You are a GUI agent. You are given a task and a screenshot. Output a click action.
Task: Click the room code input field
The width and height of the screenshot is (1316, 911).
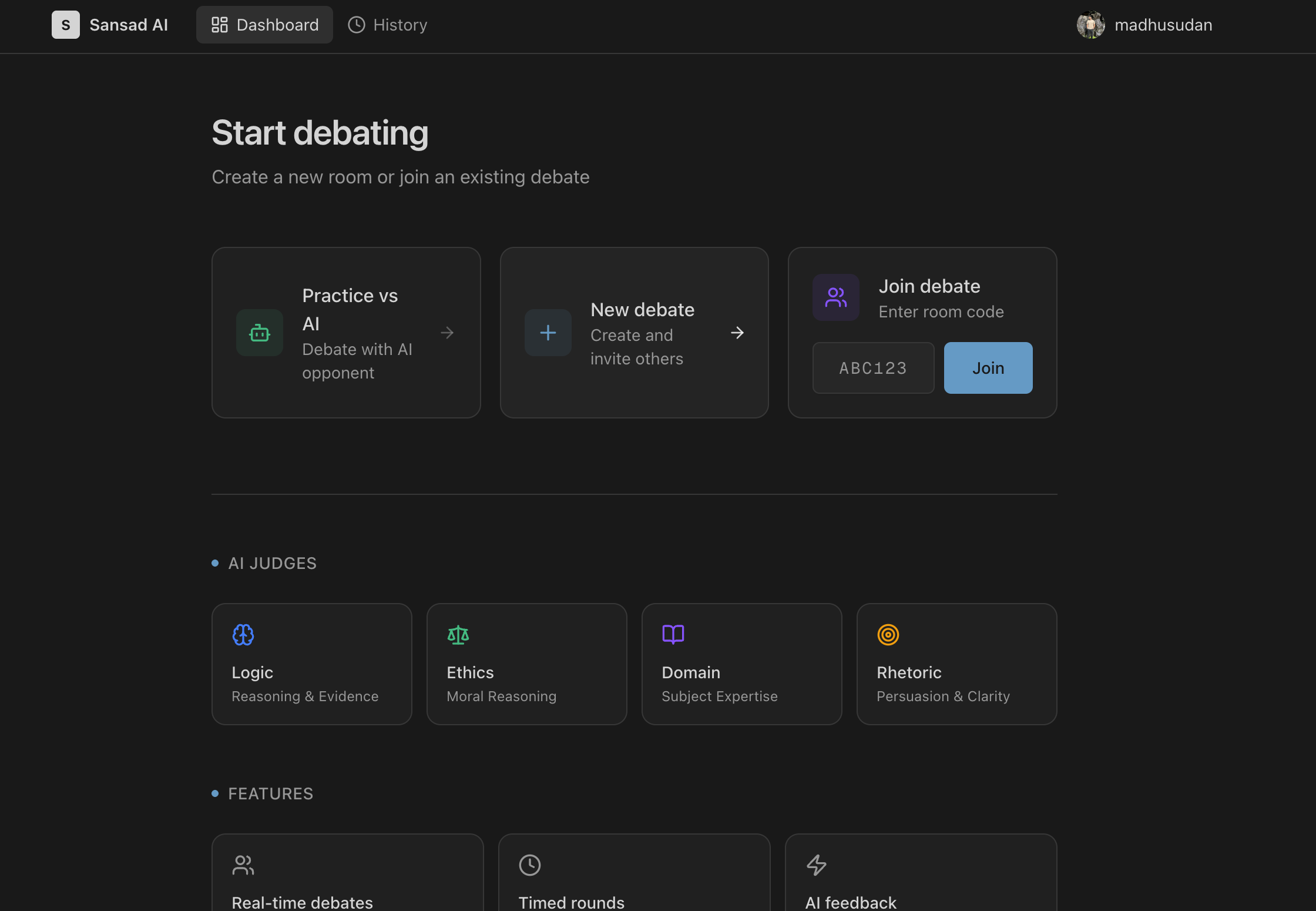coord(873,368)
